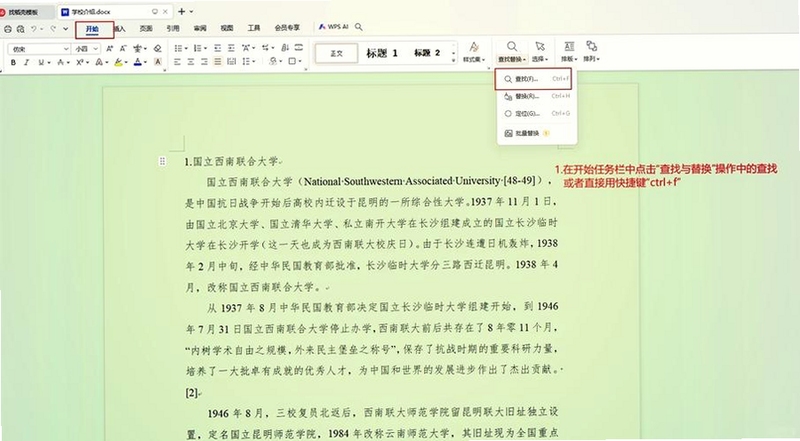Click the show paragraph marks icon
800x441 pixels.
tap(299, 47)
